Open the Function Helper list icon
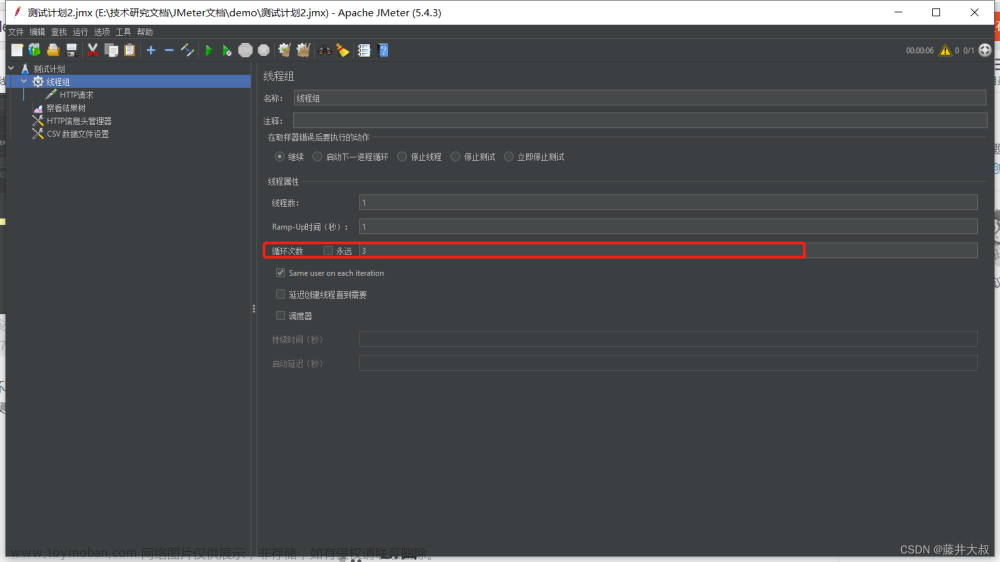The width and height of the screenshot is (1000, 562). pyautogui.click(x=364, y=50)
